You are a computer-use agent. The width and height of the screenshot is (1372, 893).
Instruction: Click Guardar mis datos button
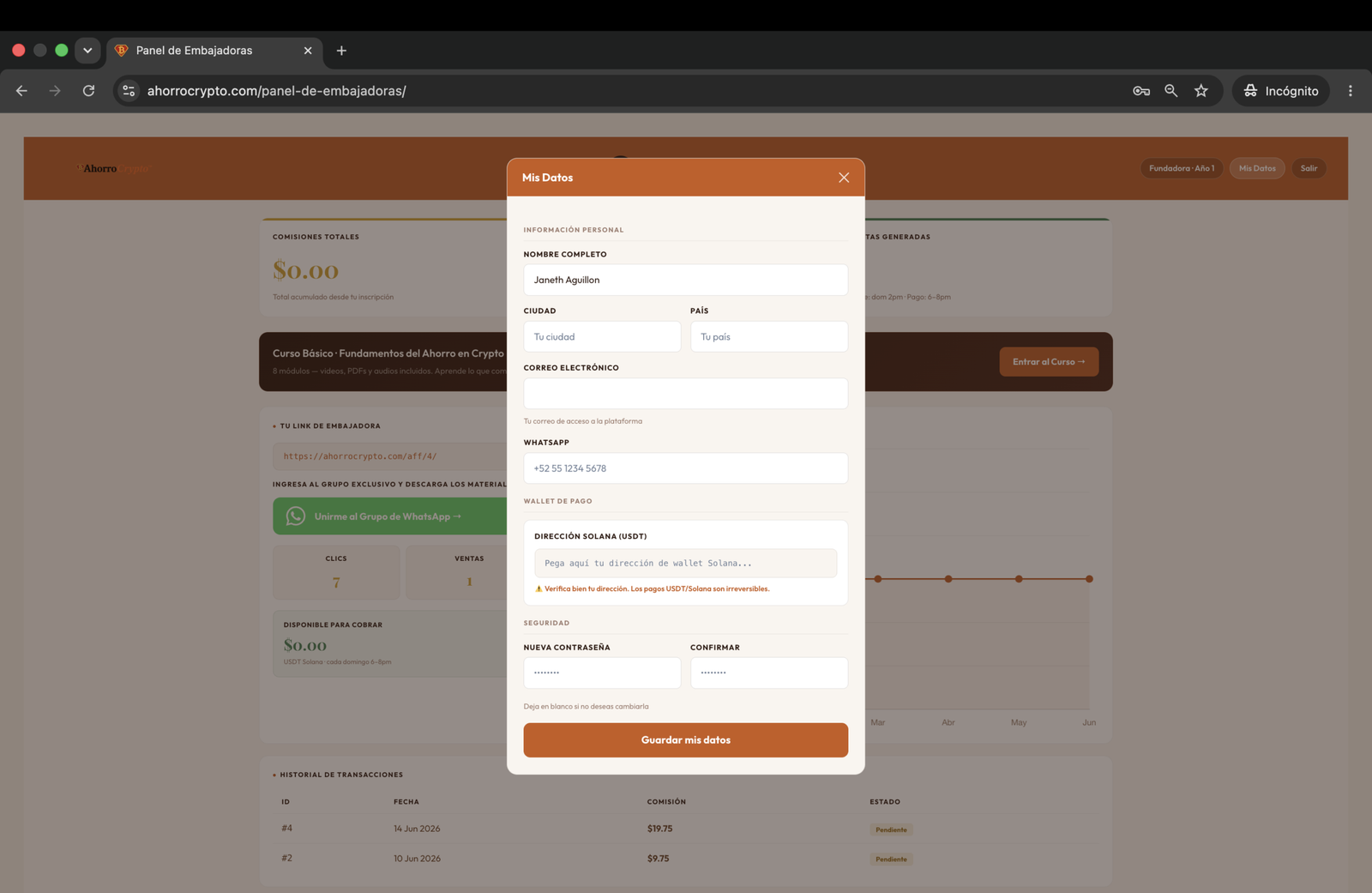click(686, 740)
